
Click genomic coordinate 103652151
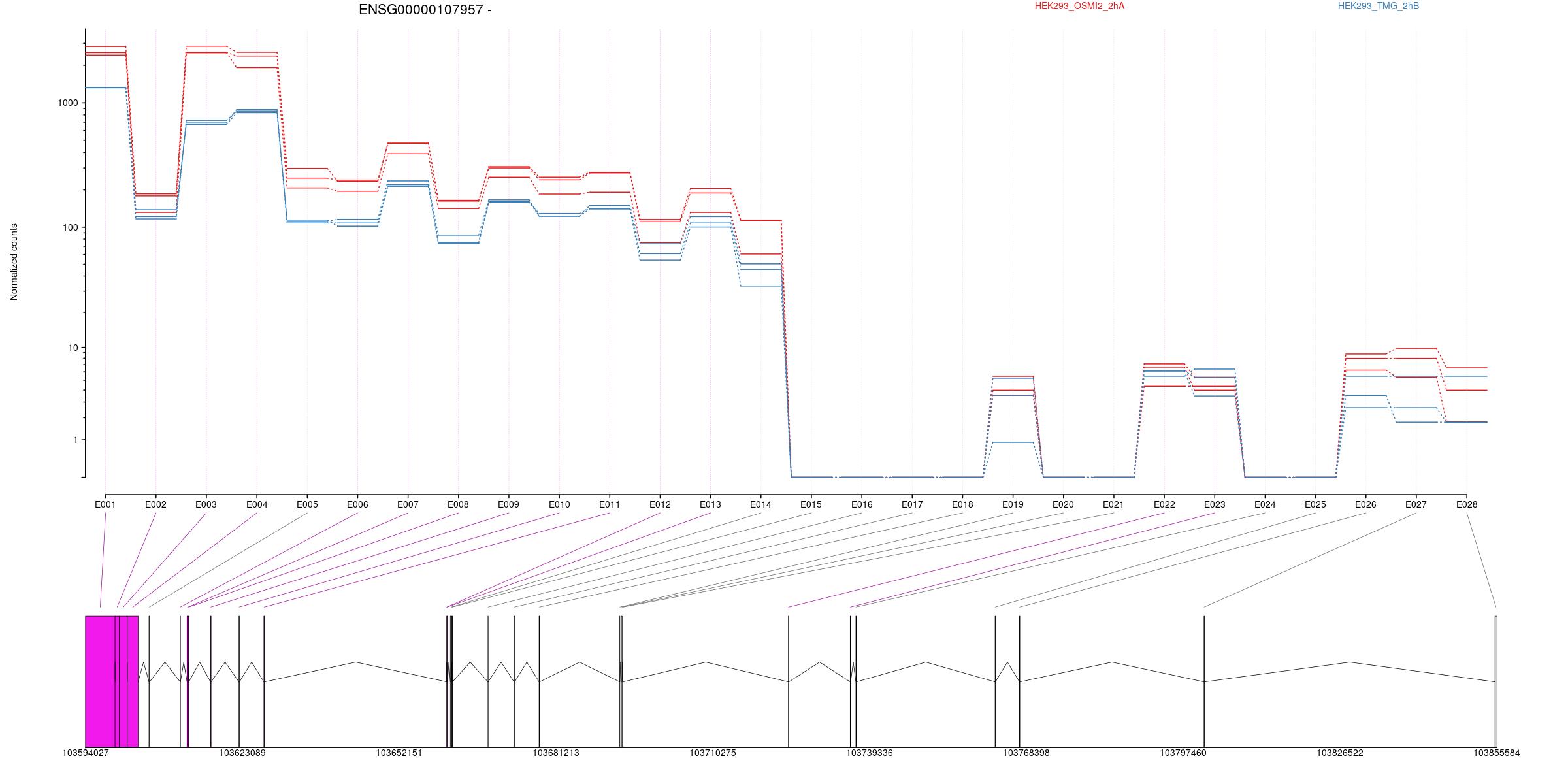pos(399,753)
